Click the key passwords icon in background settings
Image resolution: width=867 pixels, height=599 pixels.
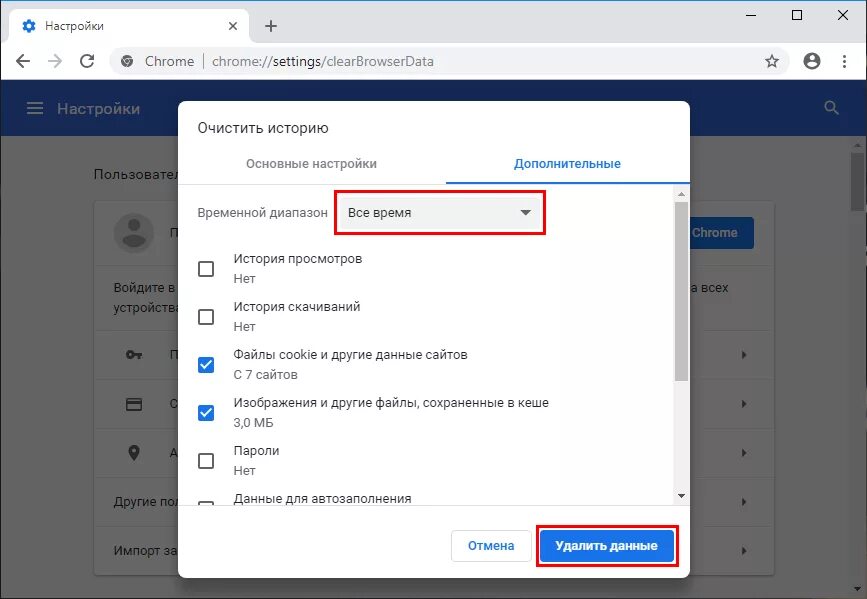point(134,355)
